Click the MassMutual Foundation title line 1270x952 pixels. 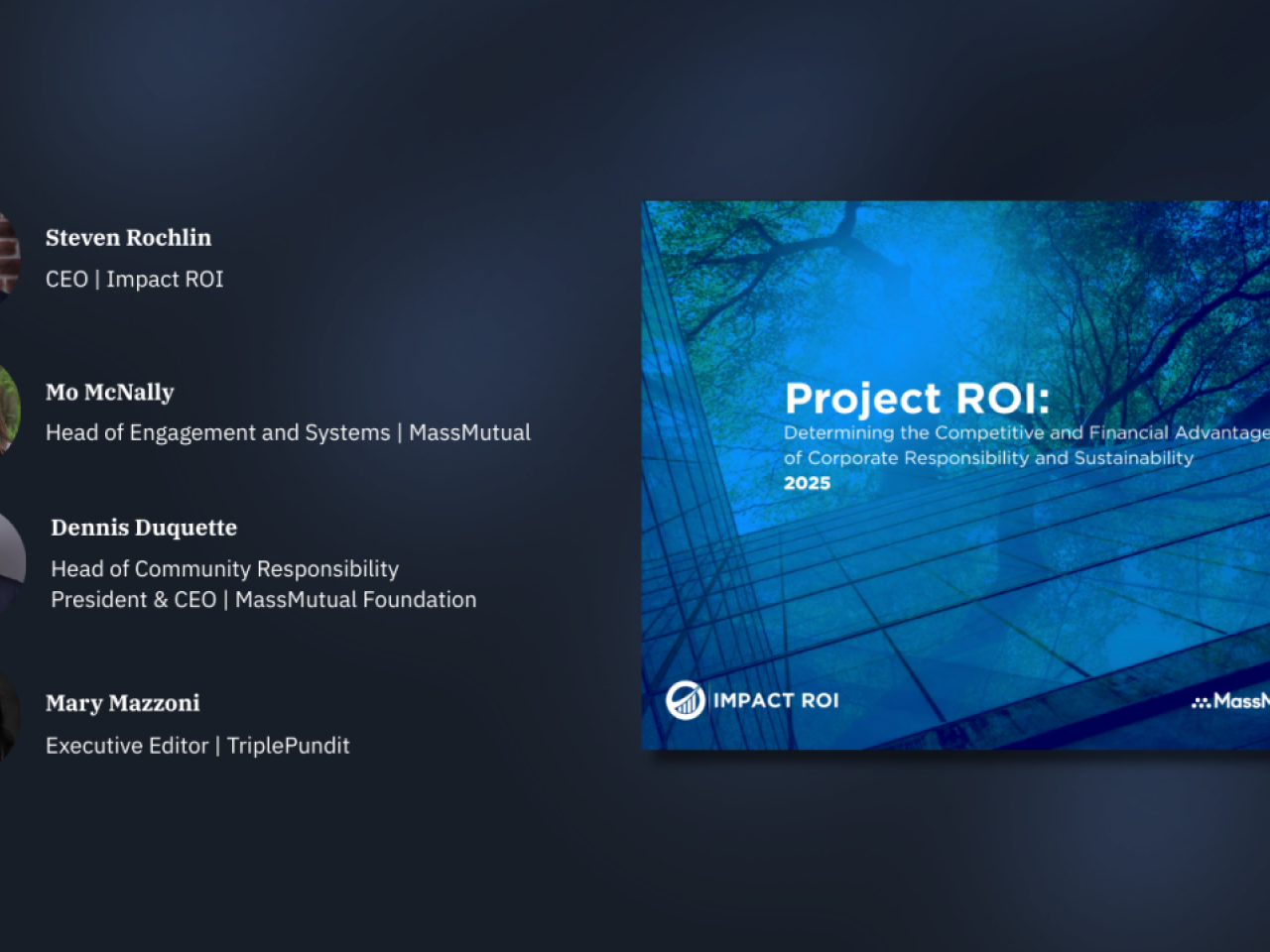point(264,599)
